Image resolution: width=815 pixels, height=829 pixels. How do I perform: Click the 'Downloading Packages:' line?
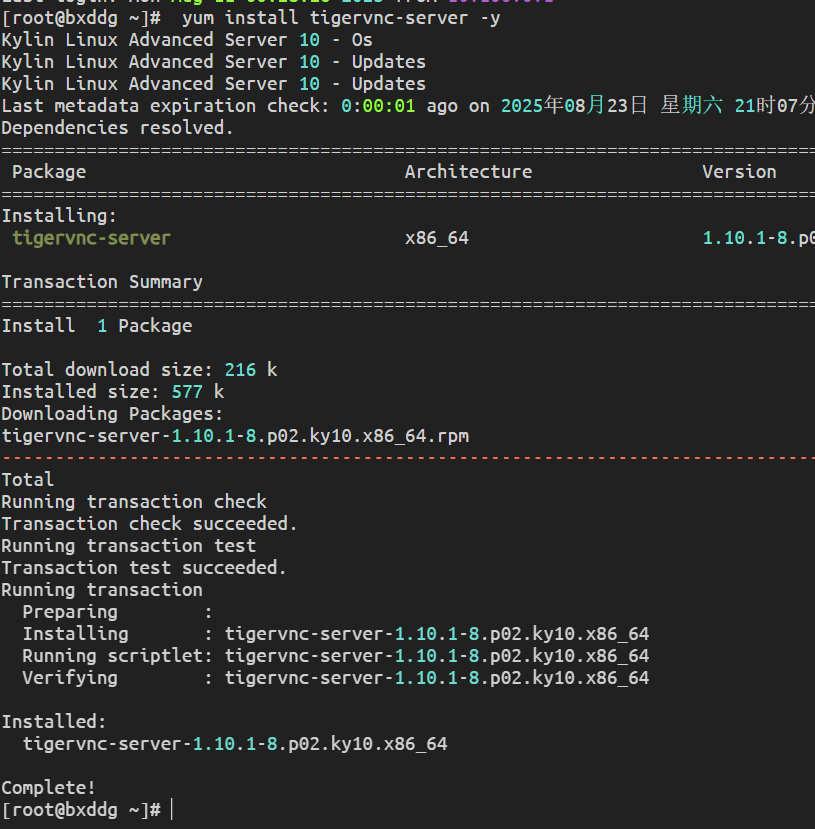pyautogui.click(x=113, y=414)
